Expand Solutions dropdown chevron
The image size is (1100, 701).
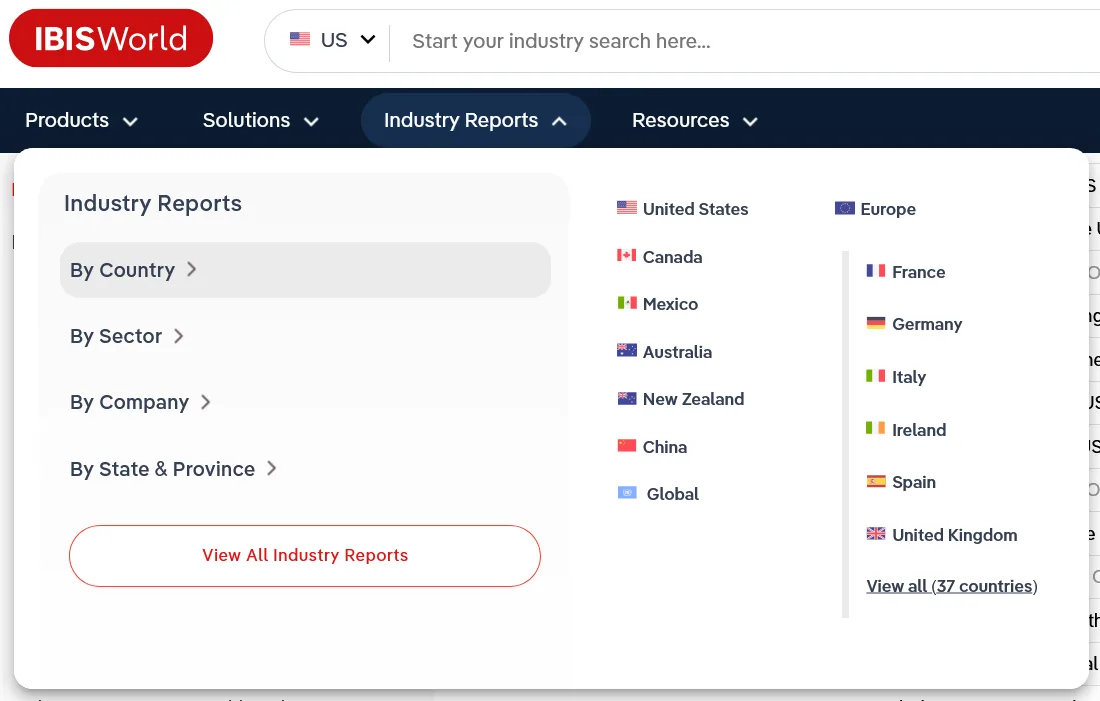tap(311, 121)
